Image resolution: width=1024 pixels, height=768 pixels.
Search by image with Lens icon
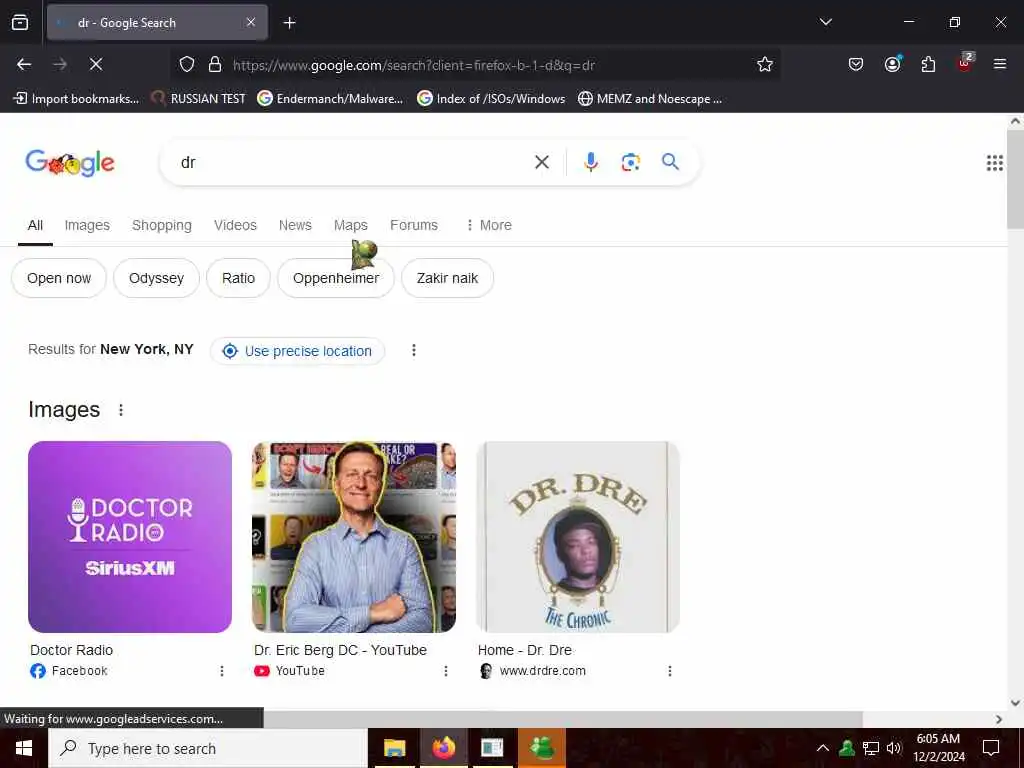click(630, 162)
